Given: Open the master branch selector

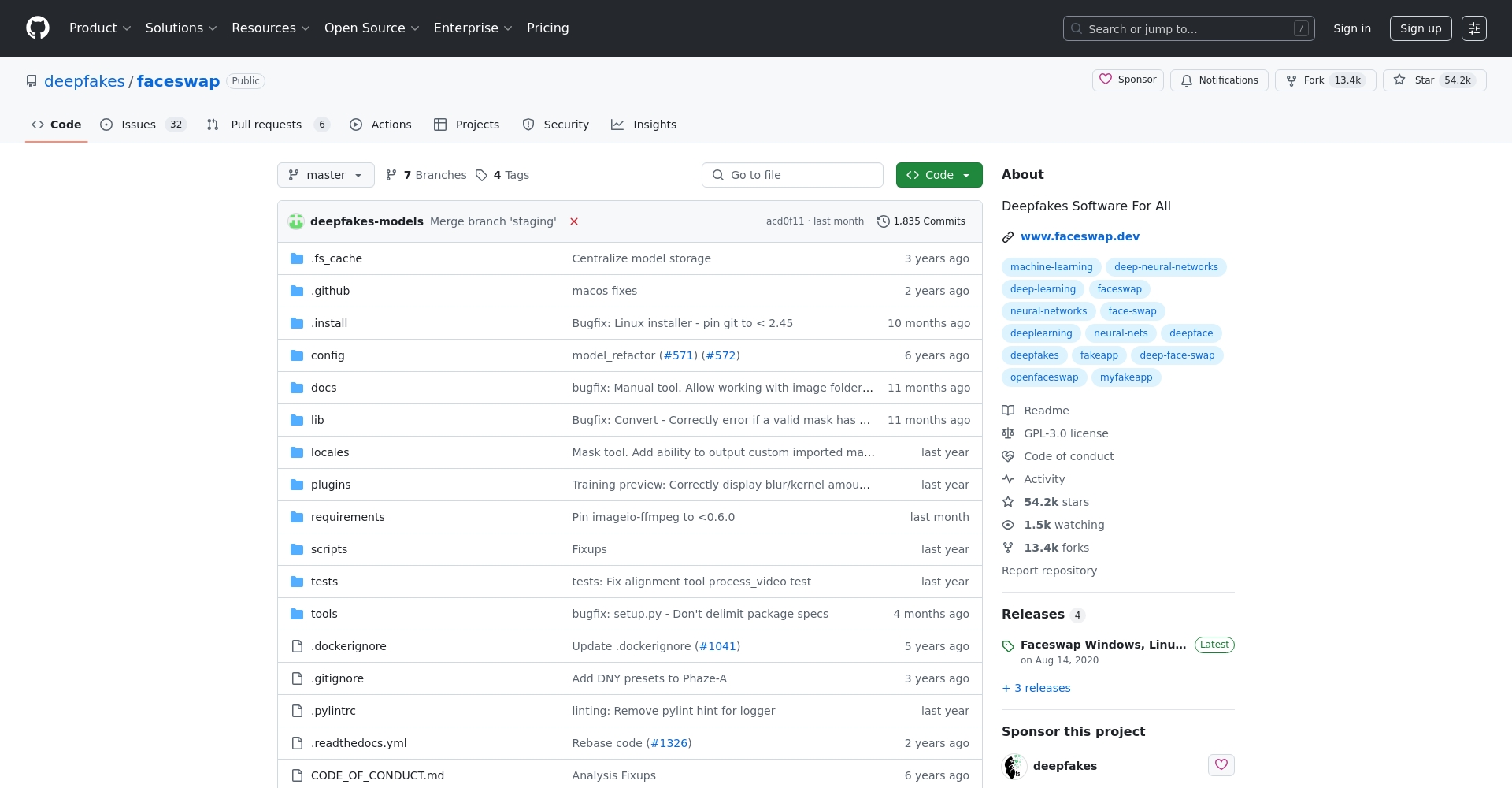Looking at the screenshot, I should [326, 175].
